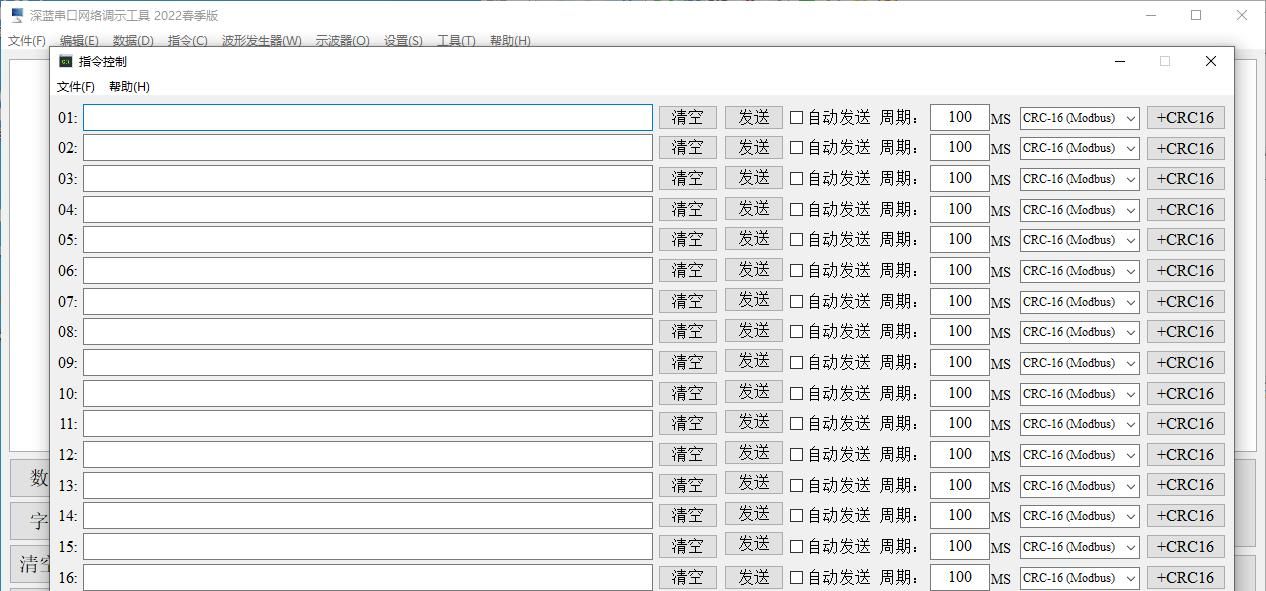Click the 发送 button on row 01
This screenshot has height=591, width=1266.
tap(753, 117)
